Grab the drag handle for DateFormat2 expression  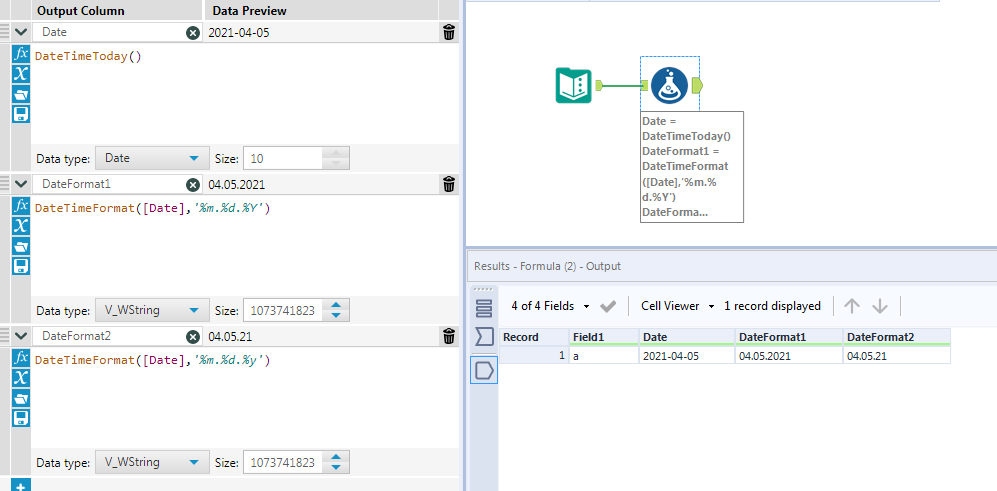[4, 336]
